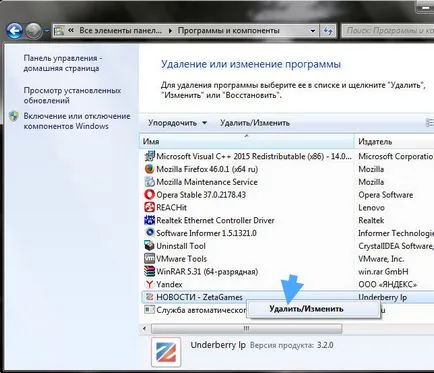Select 'Opera Stable 37.0.2178.43' entry
The image size is (434, 373).
click(x=201, y=195)
